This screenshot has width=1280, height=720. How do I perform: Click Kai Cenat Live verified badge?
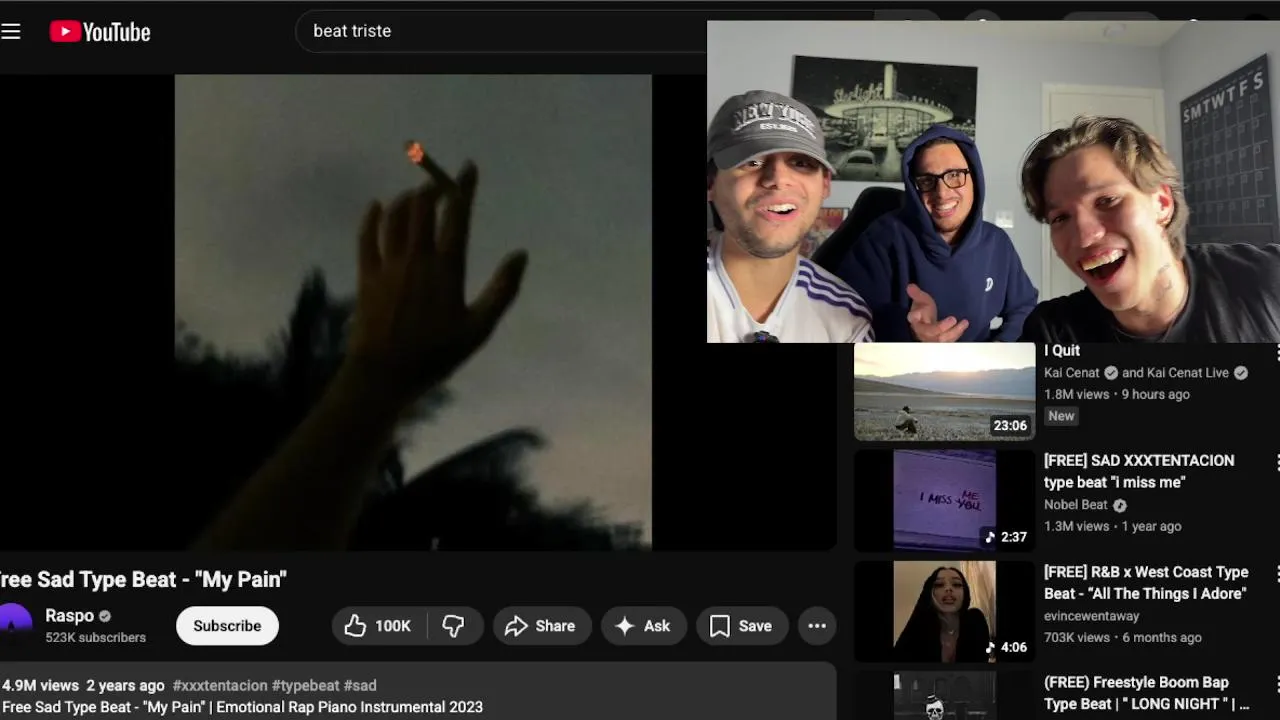[1241, 373]
